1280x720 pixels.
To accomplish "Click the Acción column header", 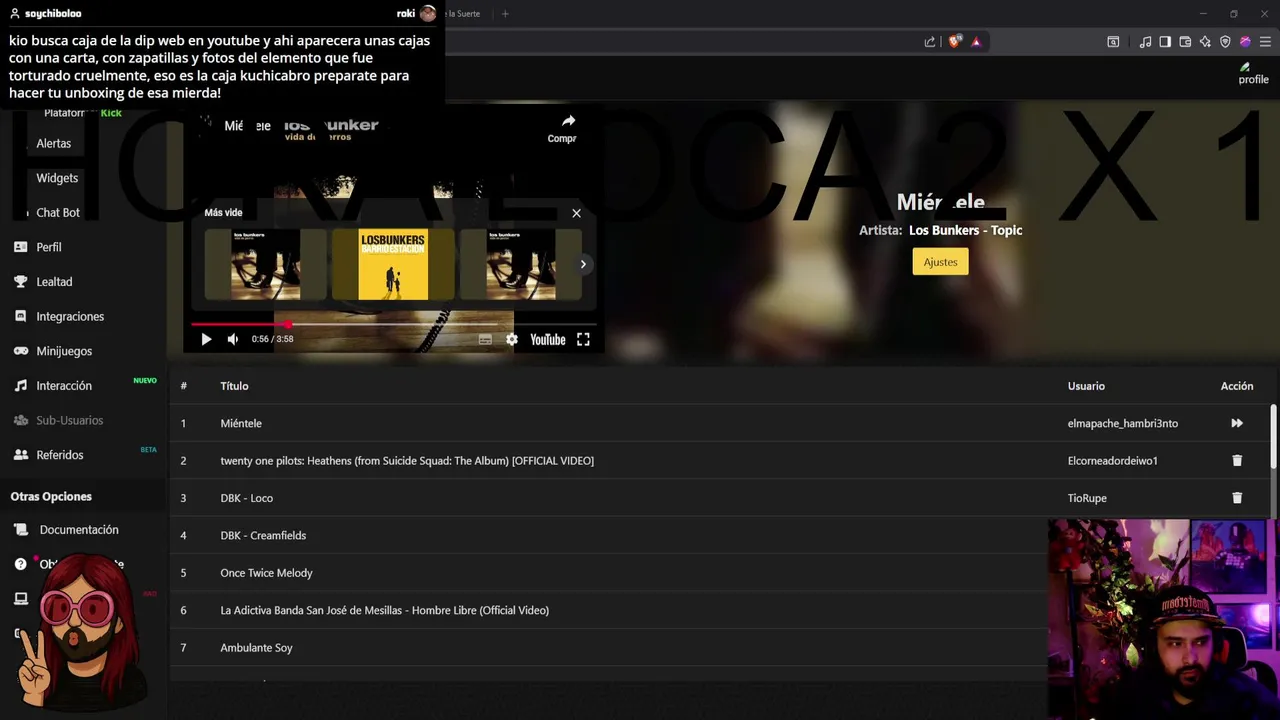I will point(1237,386).
